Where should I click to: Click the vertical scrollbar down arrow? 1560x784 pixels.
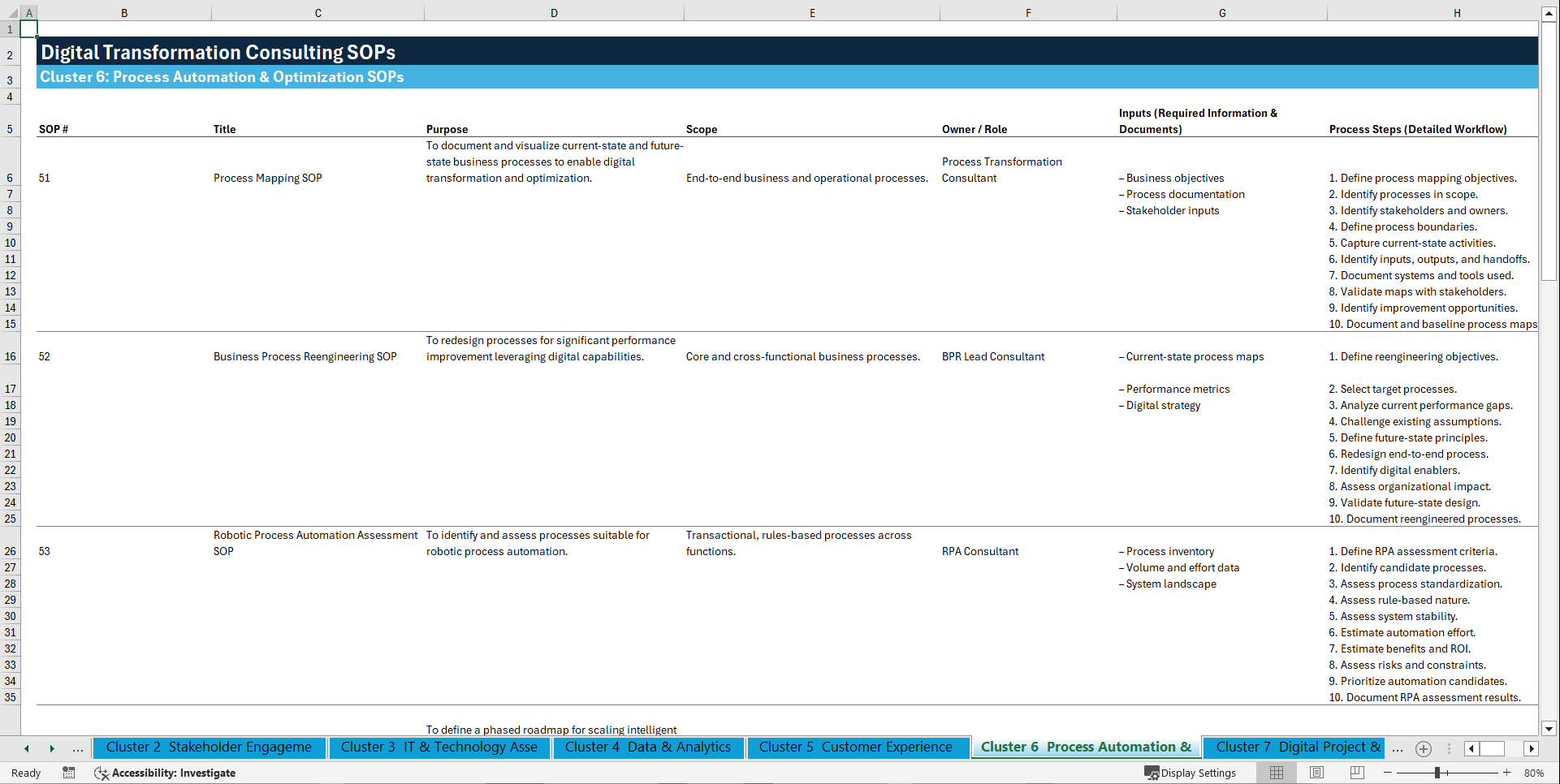click(x=1550, y=729)
